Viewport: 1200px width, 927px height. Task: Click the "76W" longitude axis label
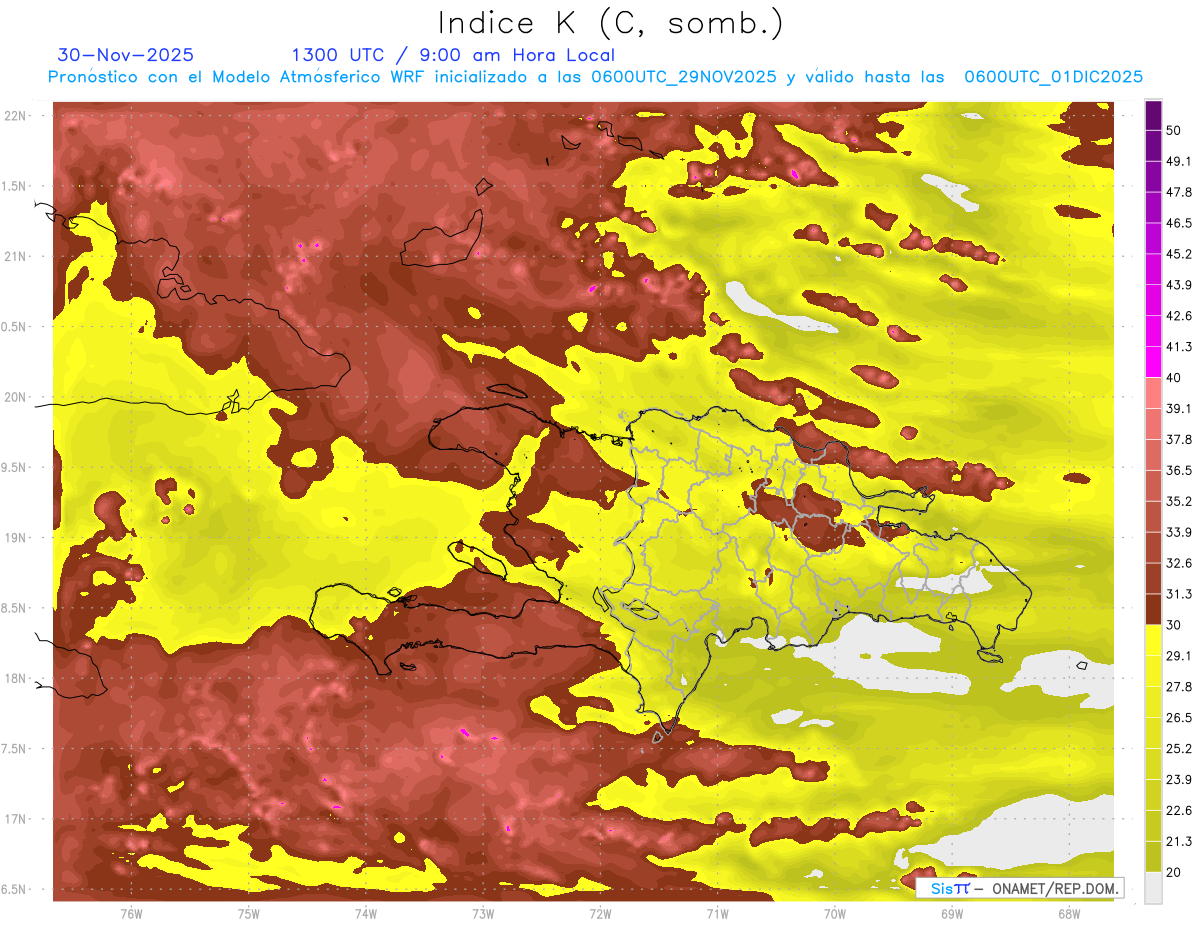coord(130,914)
